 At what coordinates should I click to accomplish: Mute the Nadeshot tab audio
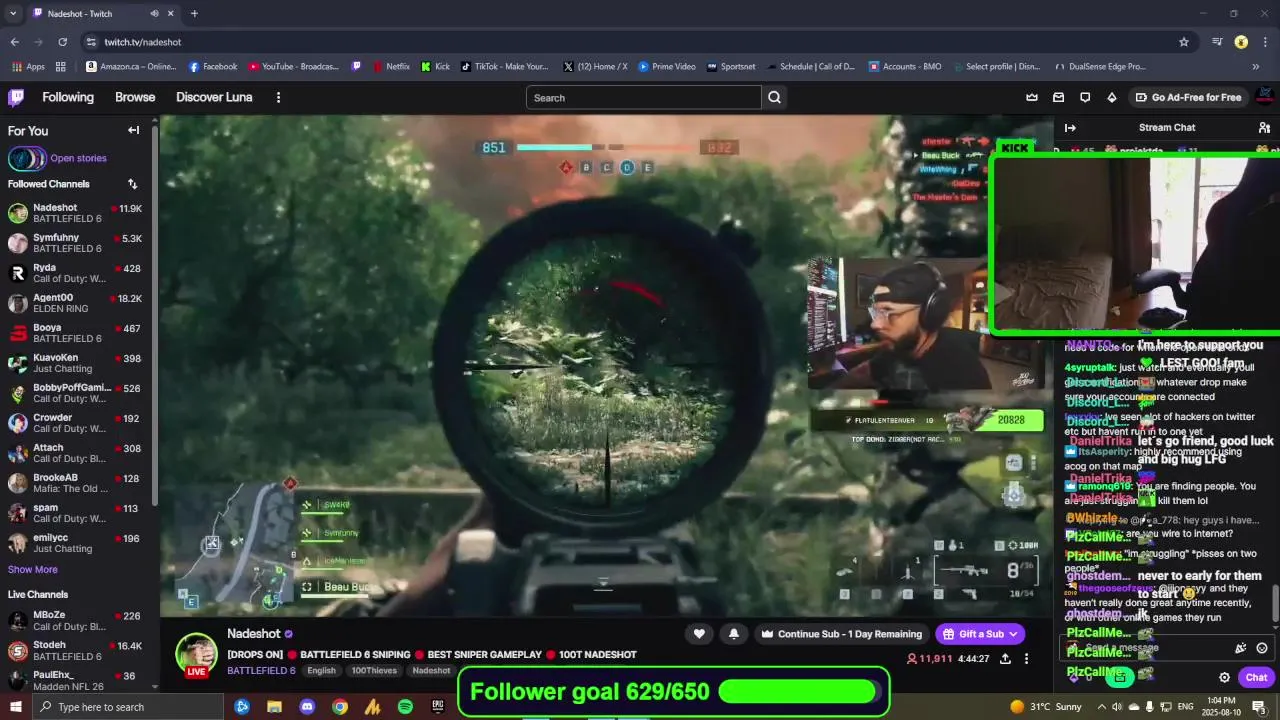click(x=154, y=14)
